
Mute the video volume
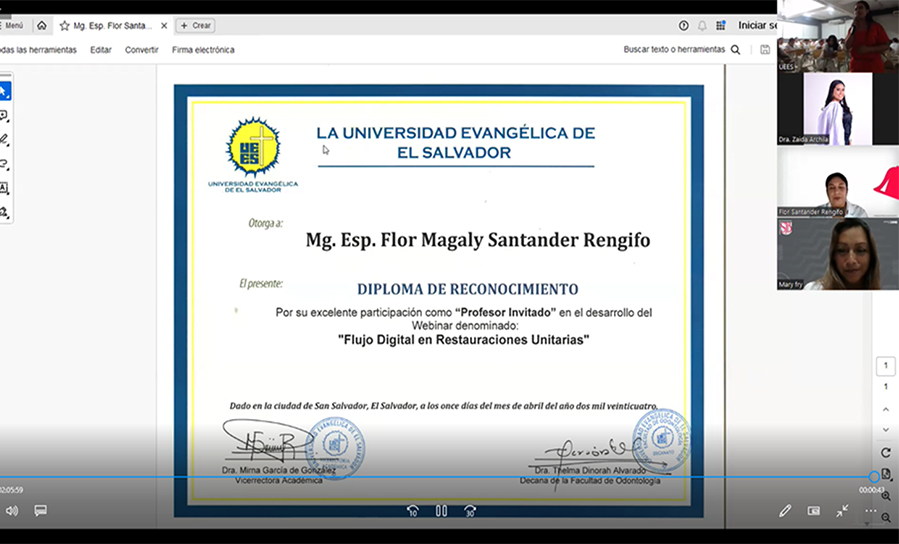point(11,510)
